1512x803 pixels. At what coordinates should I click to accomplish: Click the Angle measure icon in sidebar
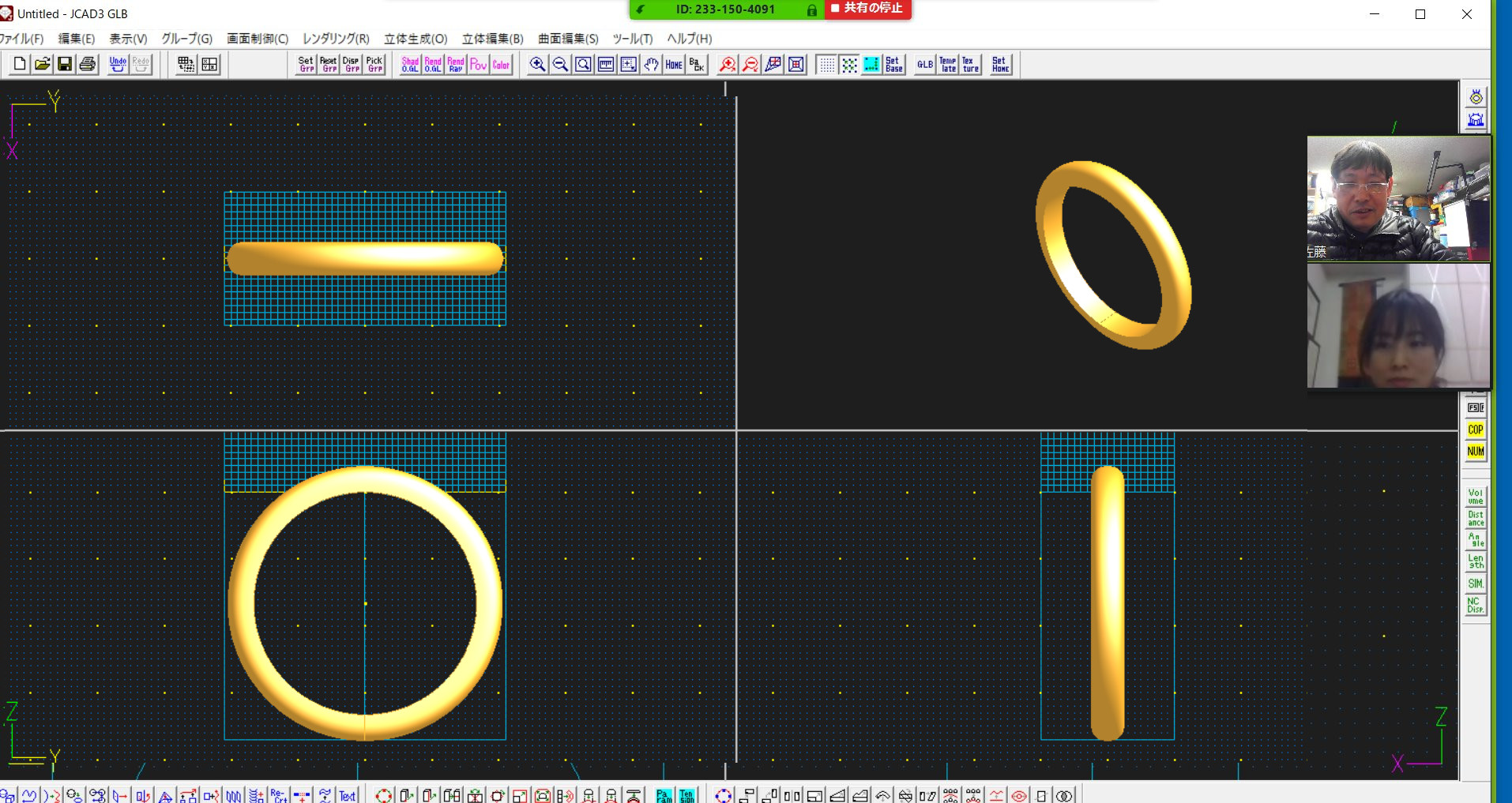tap(1476, 540)
